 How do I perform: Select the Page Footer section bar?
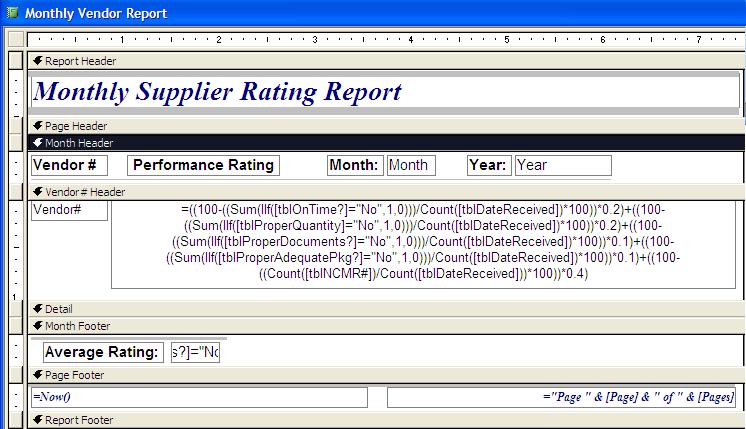point(386,375)
